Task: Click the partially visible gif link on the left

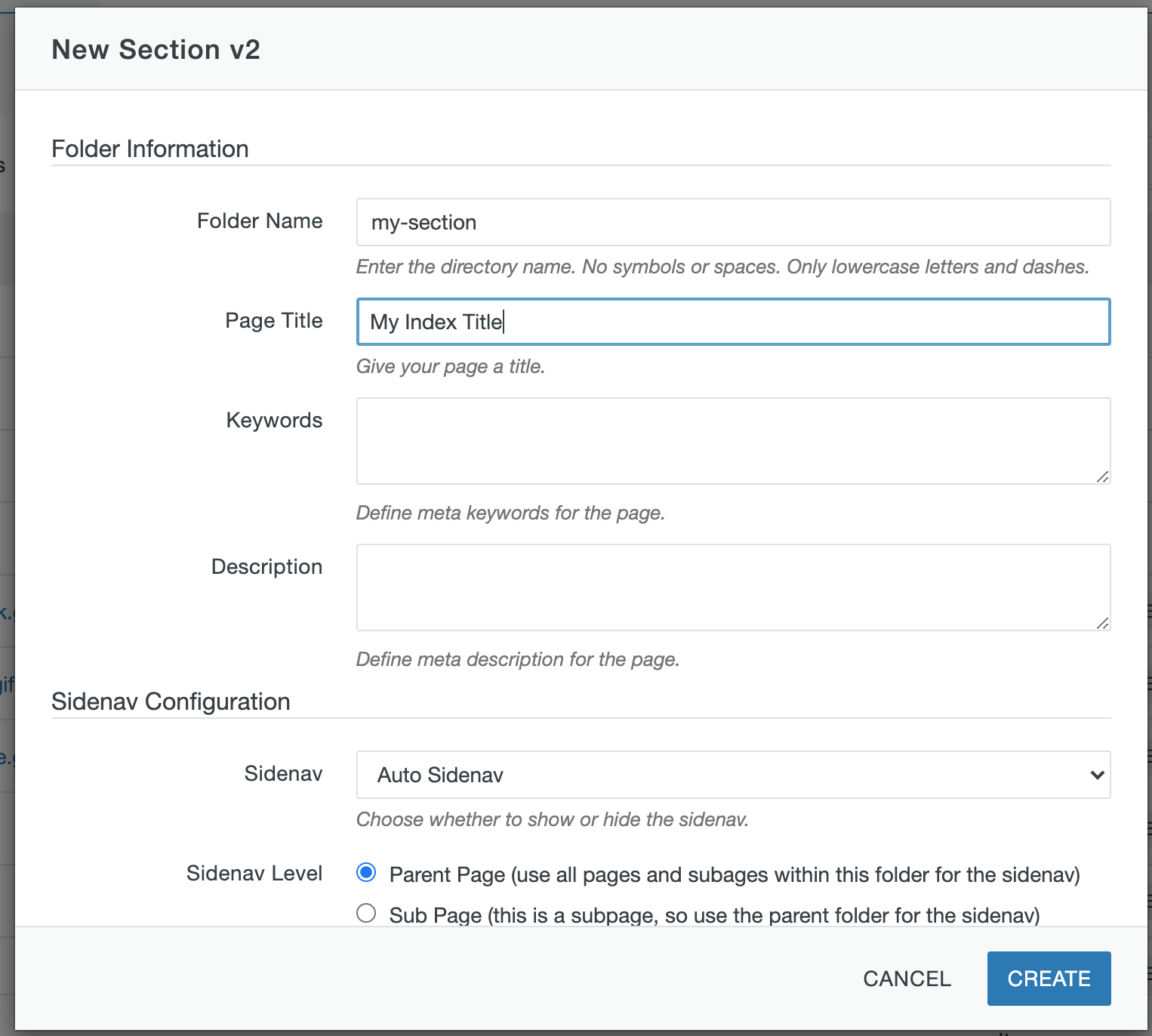Action: click(6, 683)
